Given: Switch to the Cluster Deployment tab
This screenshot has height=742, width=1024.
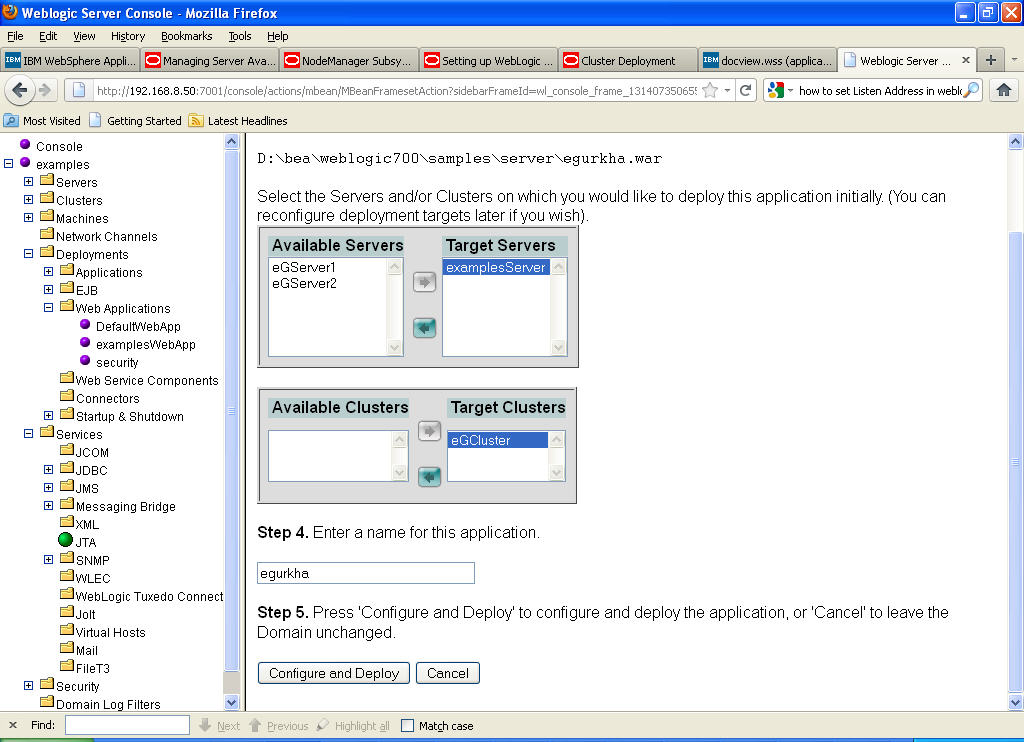Looking at the screenshot, I should 628,61.
